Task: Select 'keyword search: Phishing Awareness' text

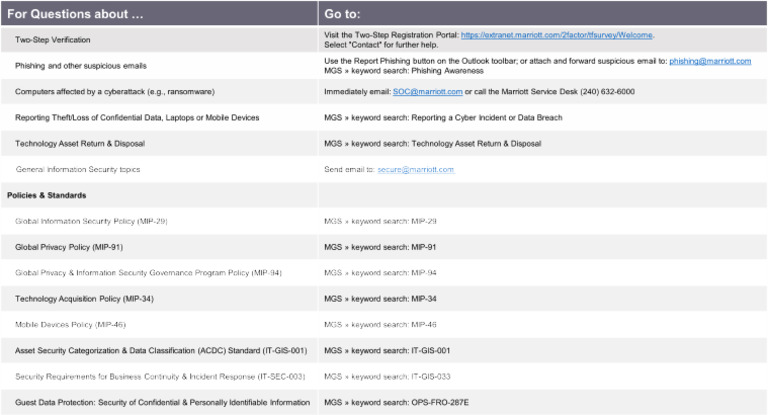Action: click(417, 71)
